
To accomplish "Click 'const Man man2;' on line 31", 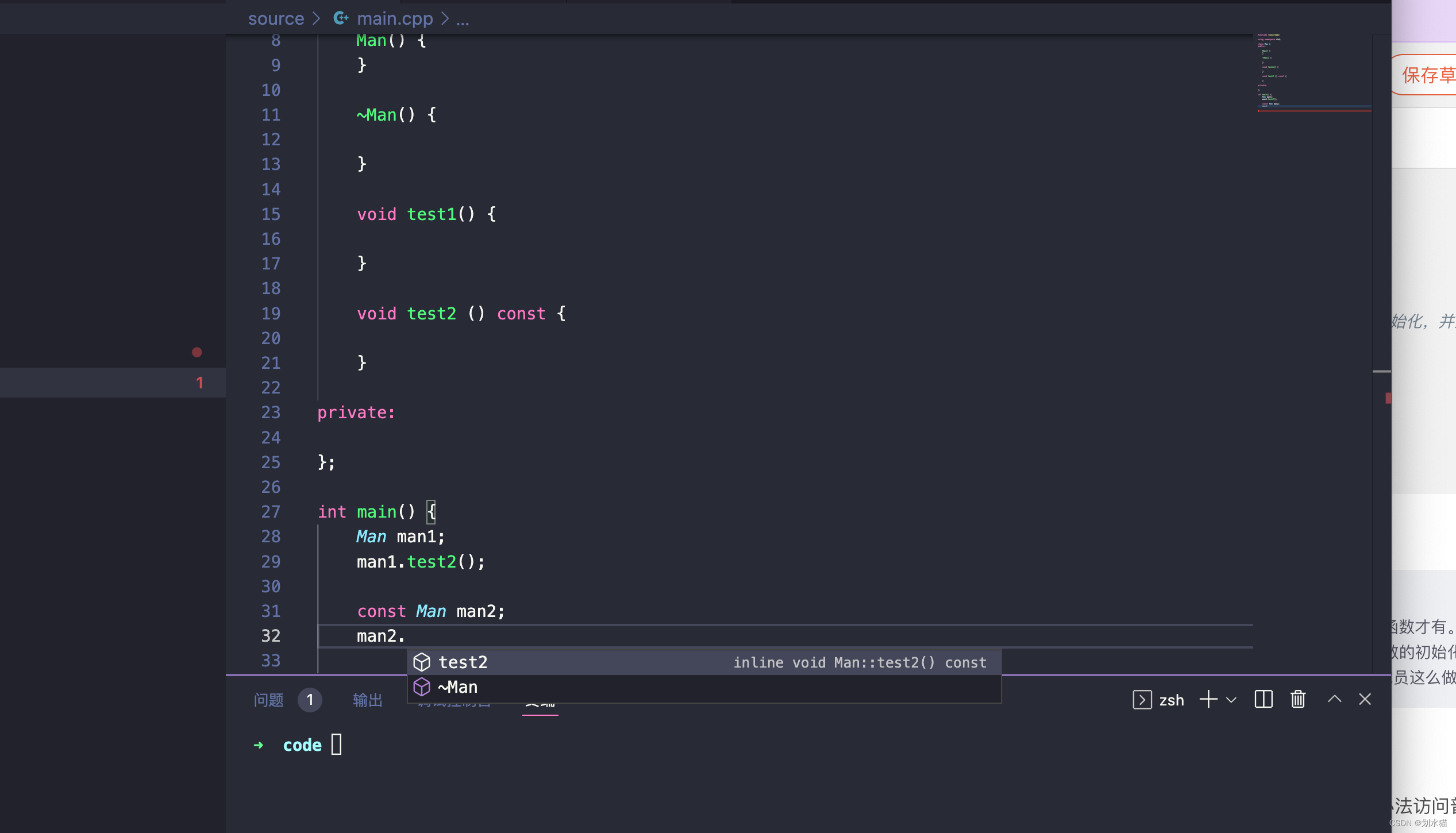I will tap(431, 611).
